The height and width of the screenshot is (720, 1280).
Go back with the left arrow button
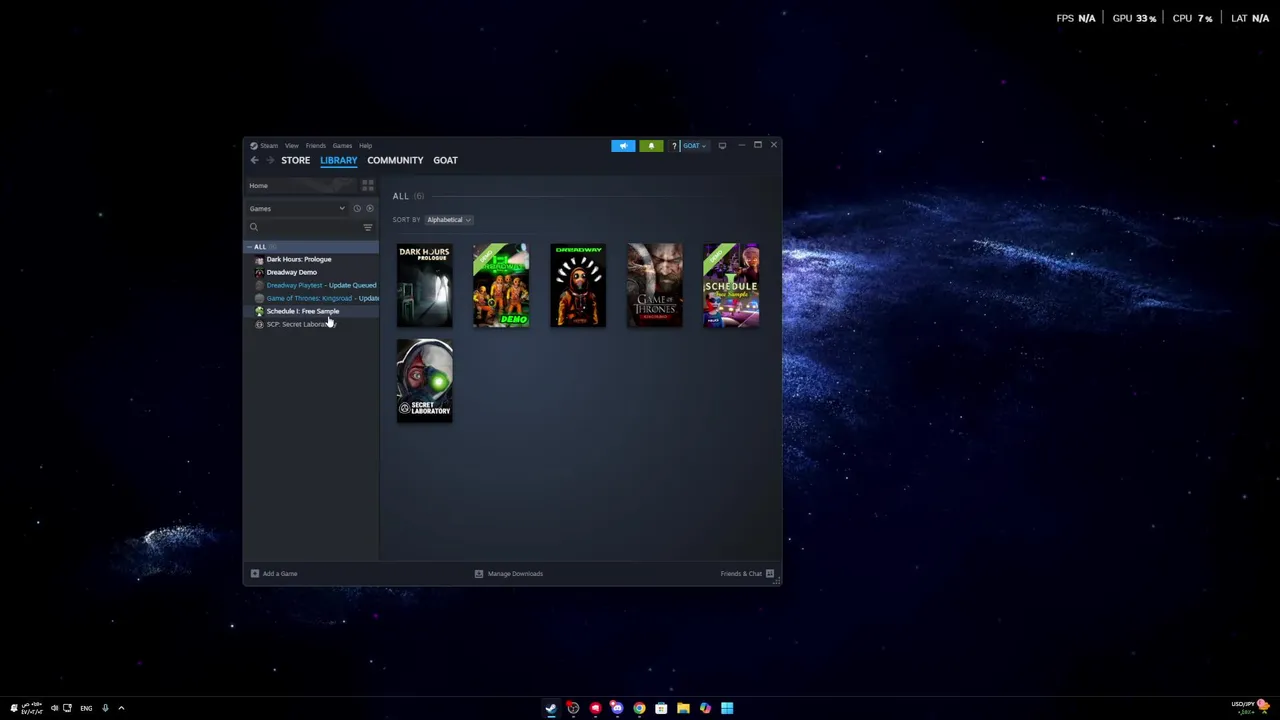tap(255, 160)
